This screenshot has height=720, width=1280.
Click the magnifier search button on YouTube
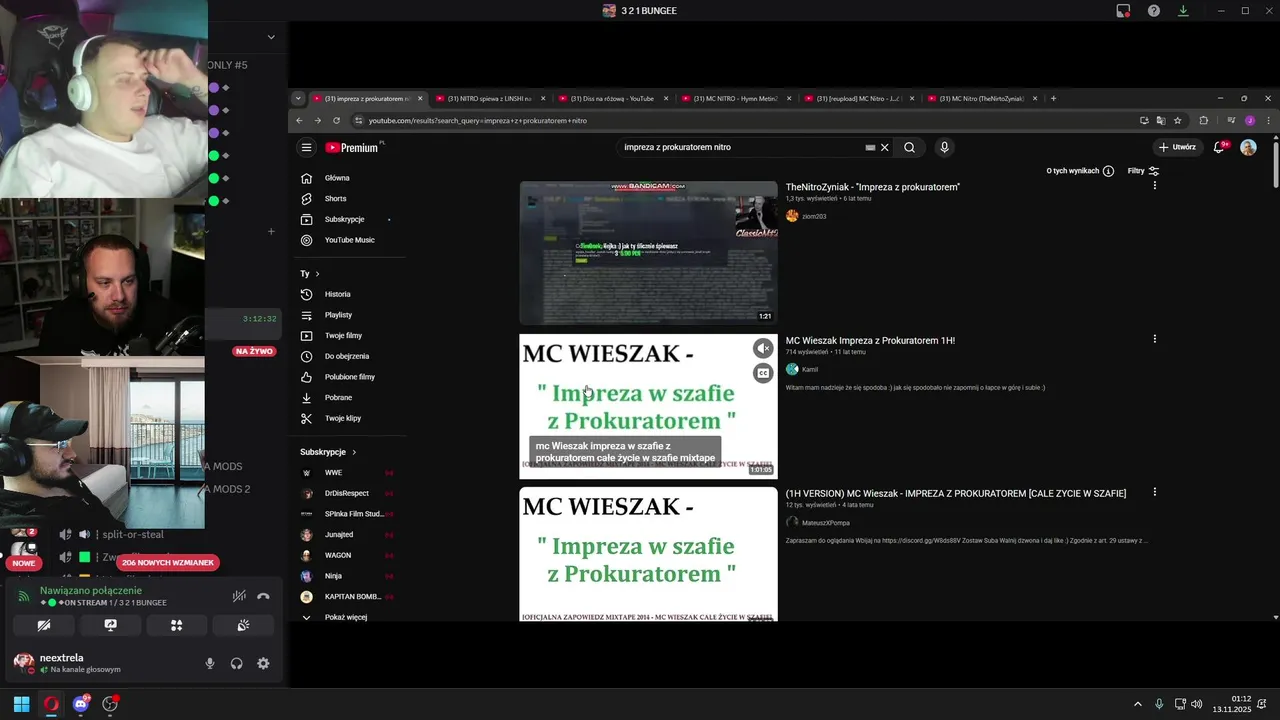click(x=909, y=147)
